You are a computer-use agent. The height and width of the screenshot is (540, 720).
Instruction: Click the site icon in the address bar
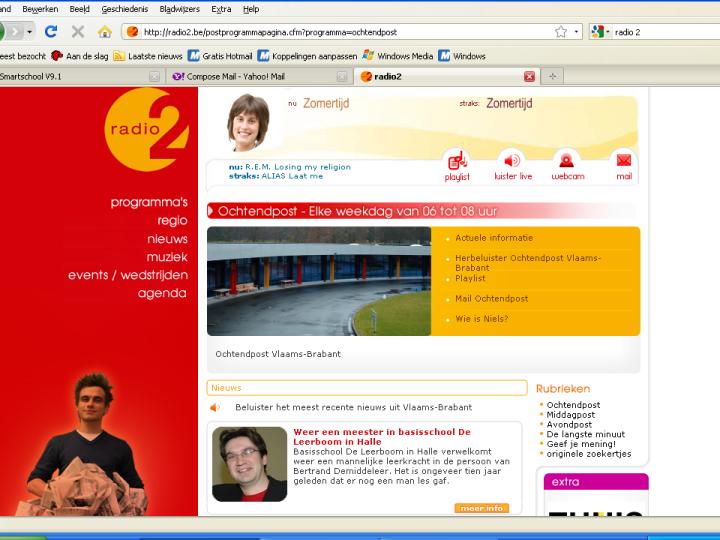(132, 32)
